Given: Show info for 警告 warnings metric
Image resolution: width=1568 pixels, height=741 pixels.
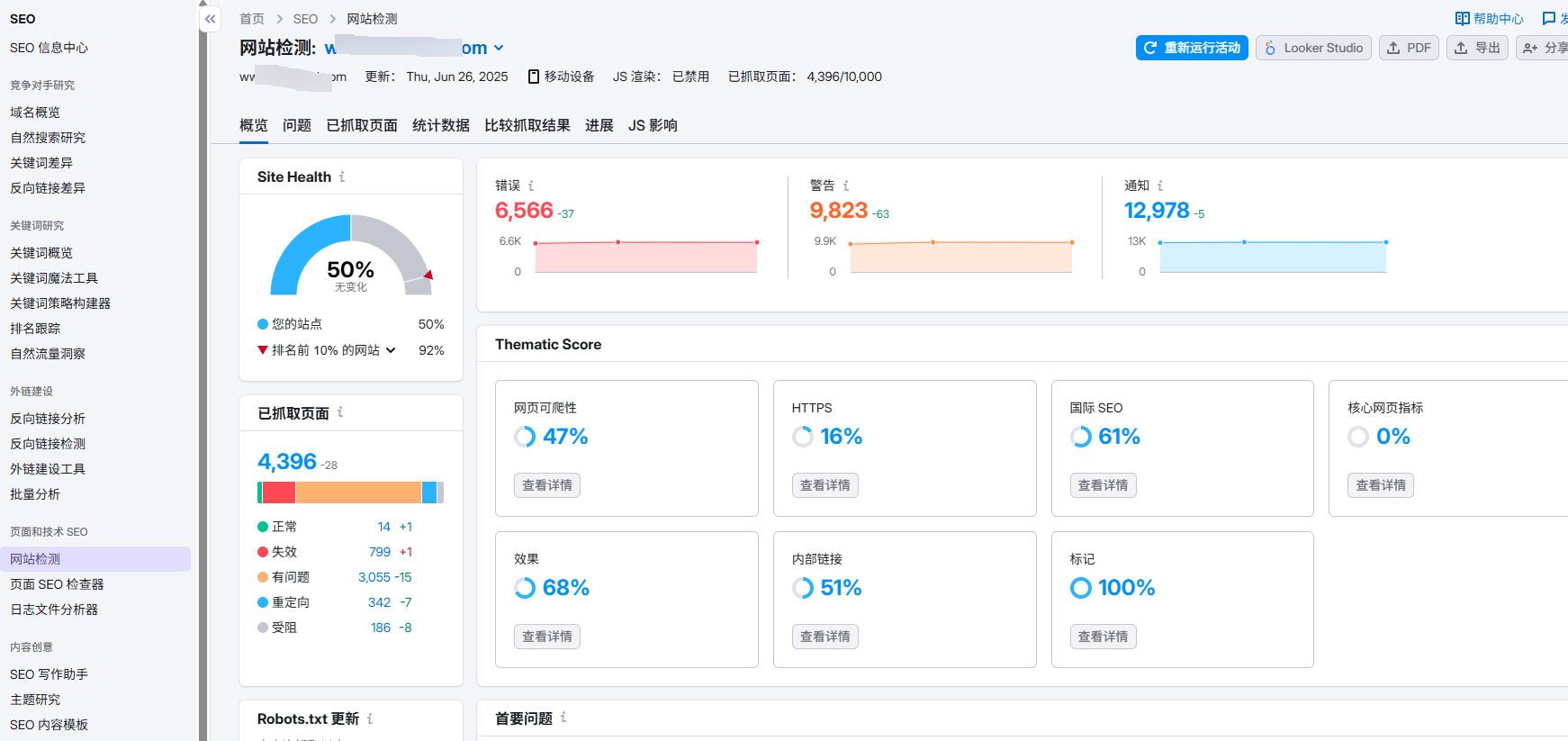Looking at the screenshot, I should tap(846, 185).
